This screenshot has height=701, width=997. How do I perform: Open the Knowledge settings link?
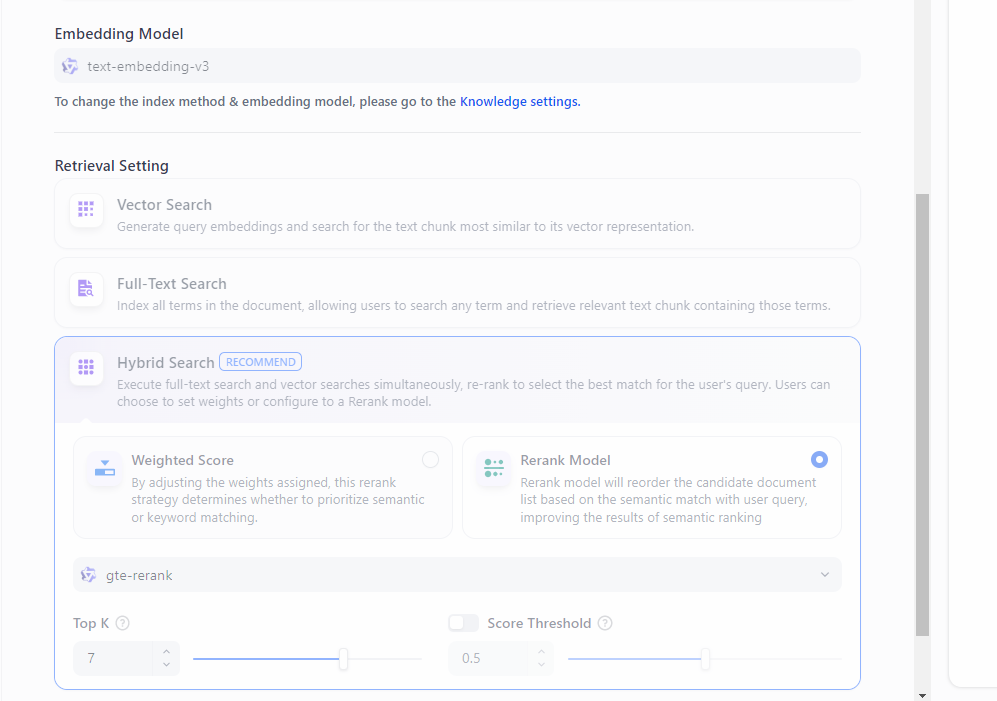(x=520, y=101)
